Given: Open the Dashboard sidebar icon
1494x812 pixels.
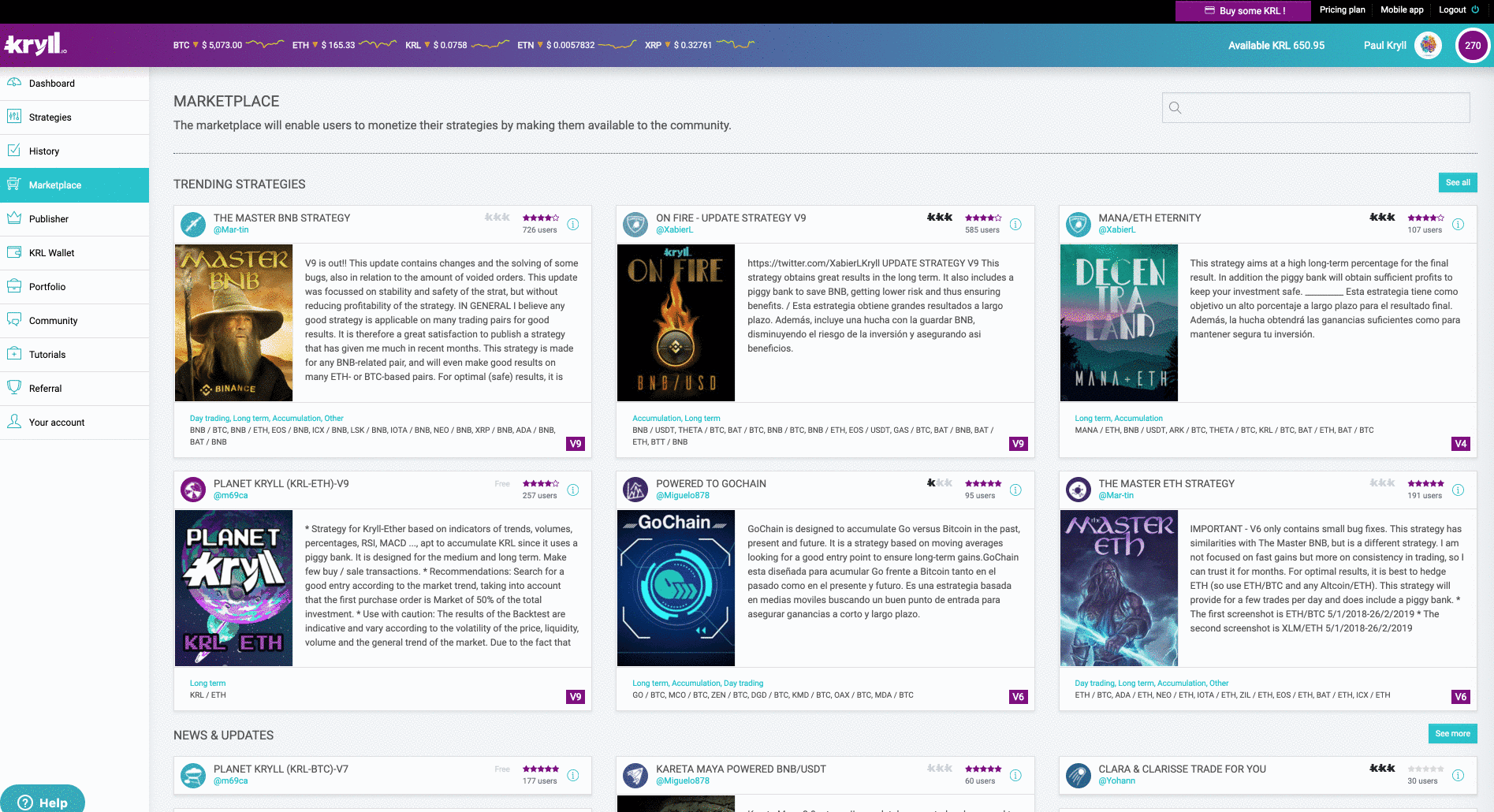Looking at the screenshot, I should [x=14, y=83].
